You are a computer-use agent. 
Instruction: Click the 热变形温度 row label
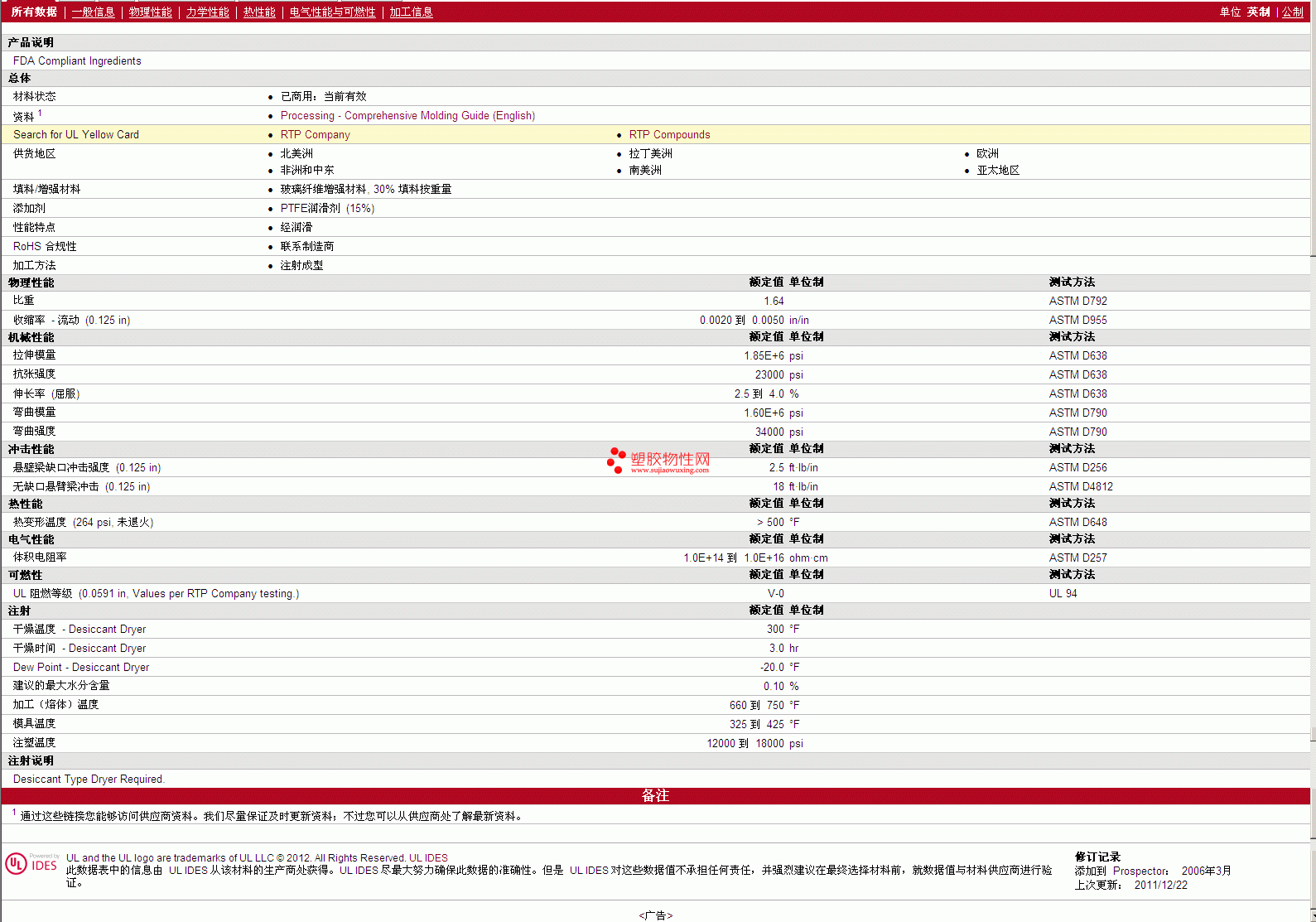83,523
